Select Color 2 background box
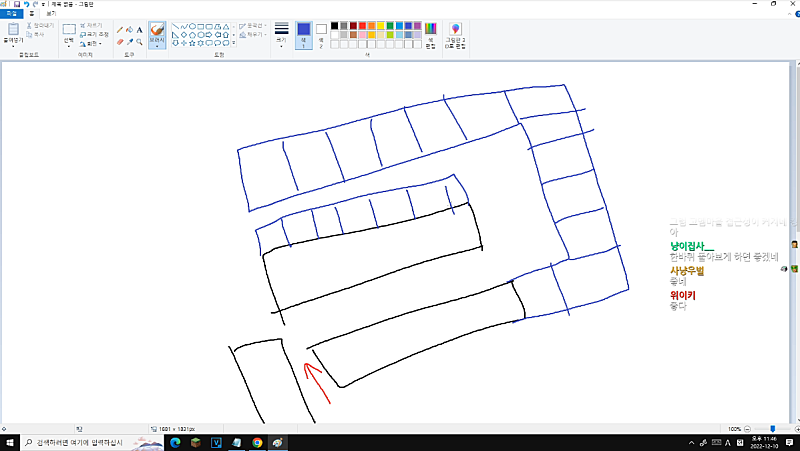The width and height of the screenshot is (800, 451). [321, 34]
